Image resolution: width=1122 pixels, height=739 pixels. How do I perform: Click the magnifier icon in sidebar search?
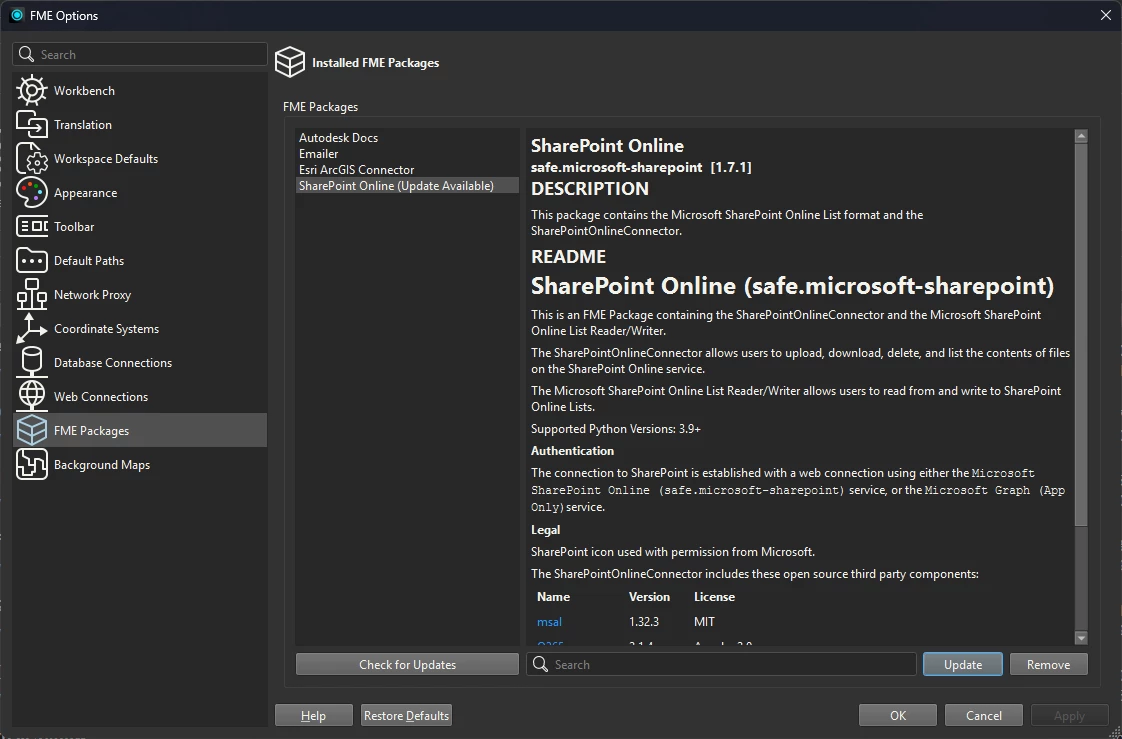click(x=26, y=54)
